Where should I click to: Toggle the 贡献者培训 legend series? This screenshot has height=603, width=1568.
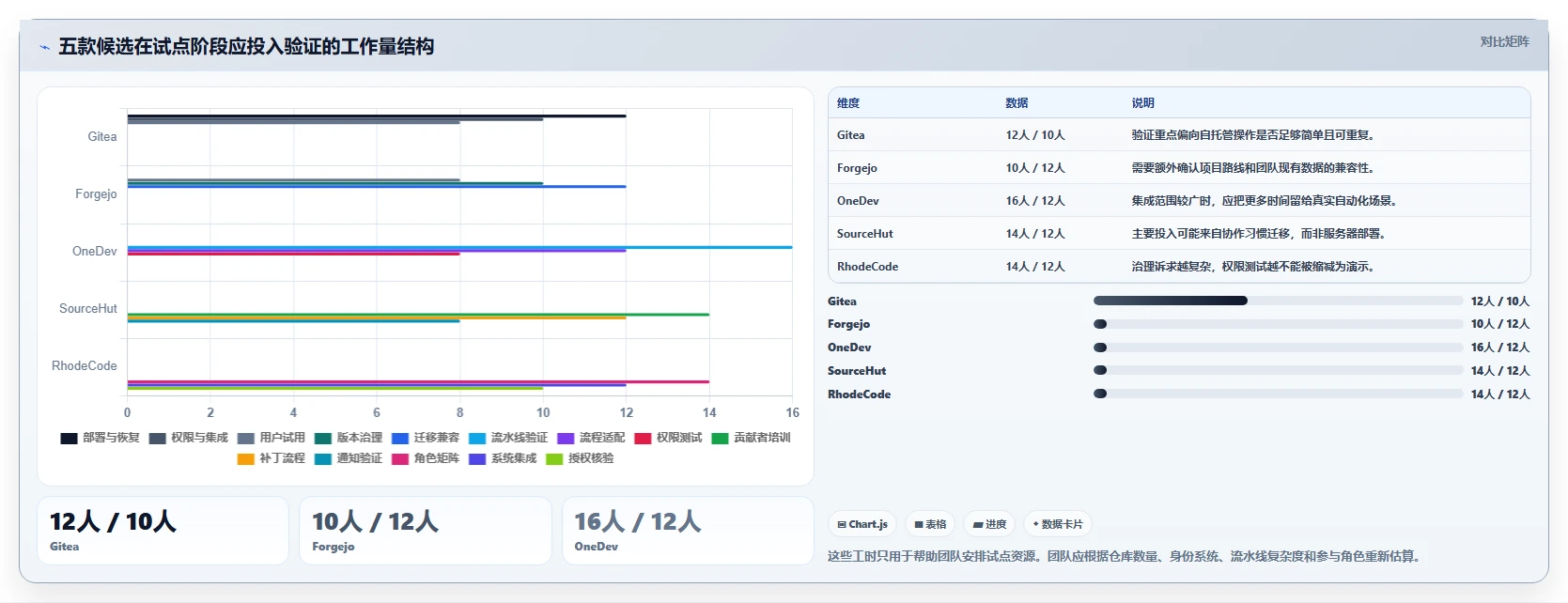pos(751,438)
